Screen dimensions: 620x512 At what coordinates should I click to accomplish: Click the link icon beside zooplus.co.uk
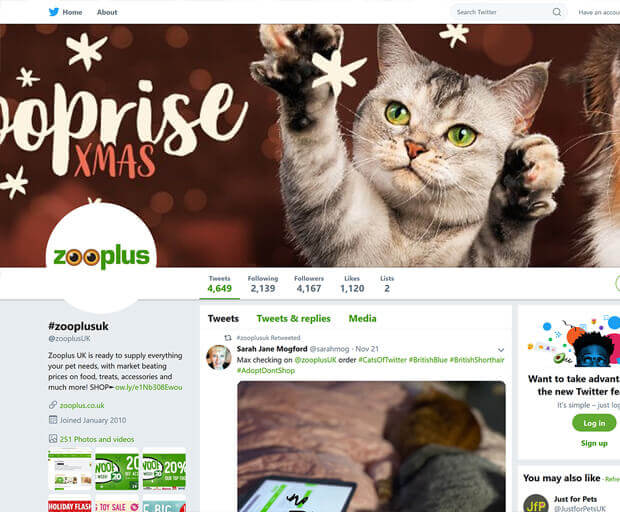click(x=53, y=405)
